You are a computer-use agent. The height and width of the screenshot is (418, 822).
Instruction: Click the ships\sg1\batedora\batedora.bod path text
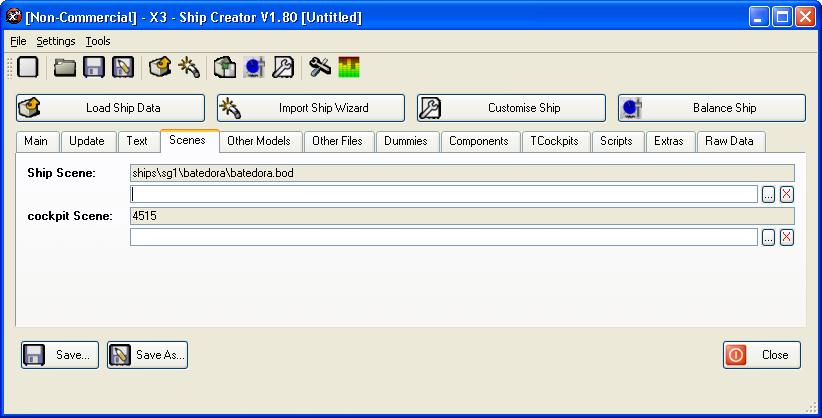[213, 173]
